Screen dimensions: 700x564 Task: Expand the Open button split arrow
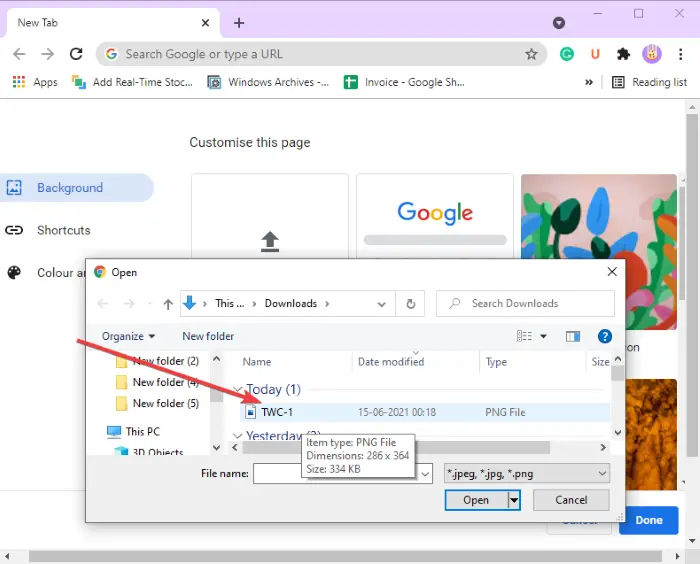514,500
